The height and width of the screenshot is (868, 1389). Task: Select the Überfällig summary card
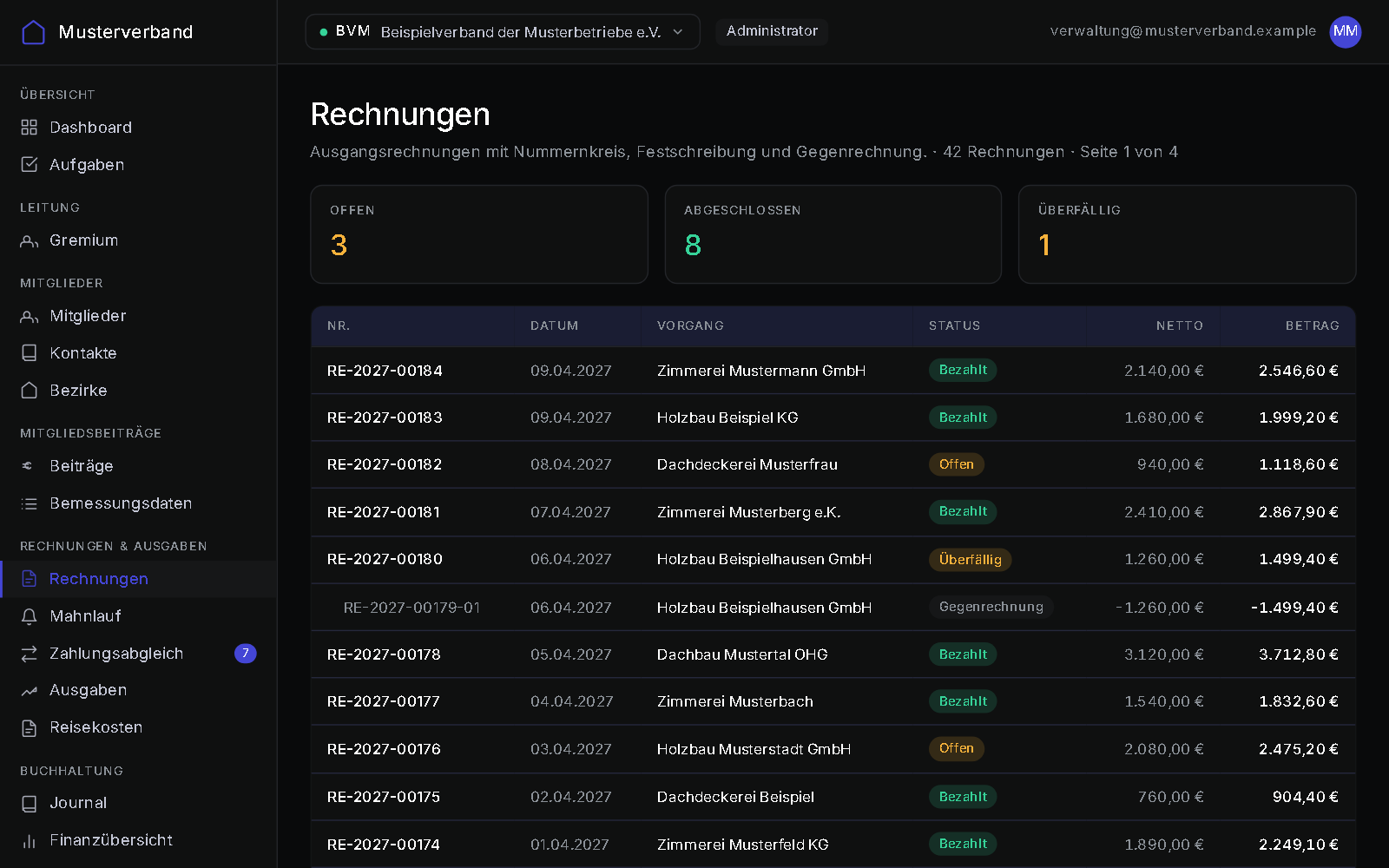coord(1187,234)
